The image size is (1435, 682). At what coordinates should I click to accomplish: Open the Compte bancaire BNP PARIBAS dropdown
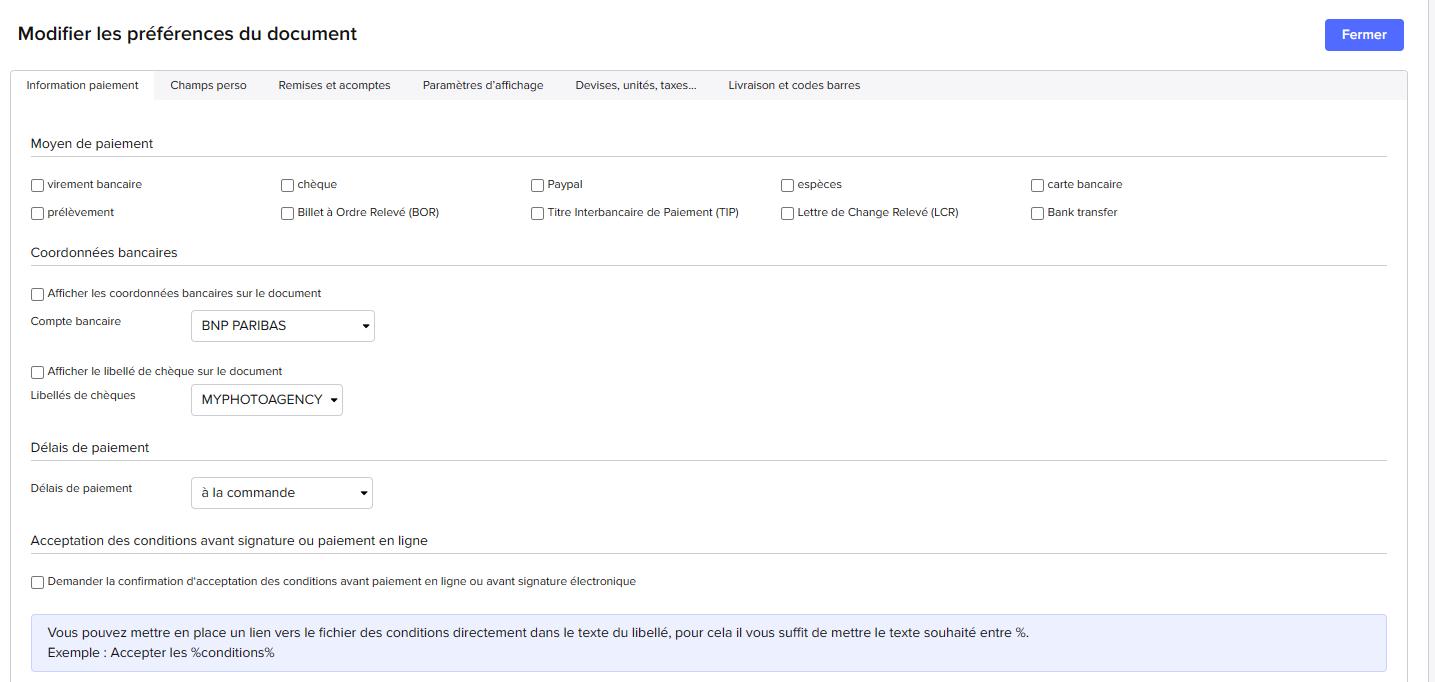[282, 326]
